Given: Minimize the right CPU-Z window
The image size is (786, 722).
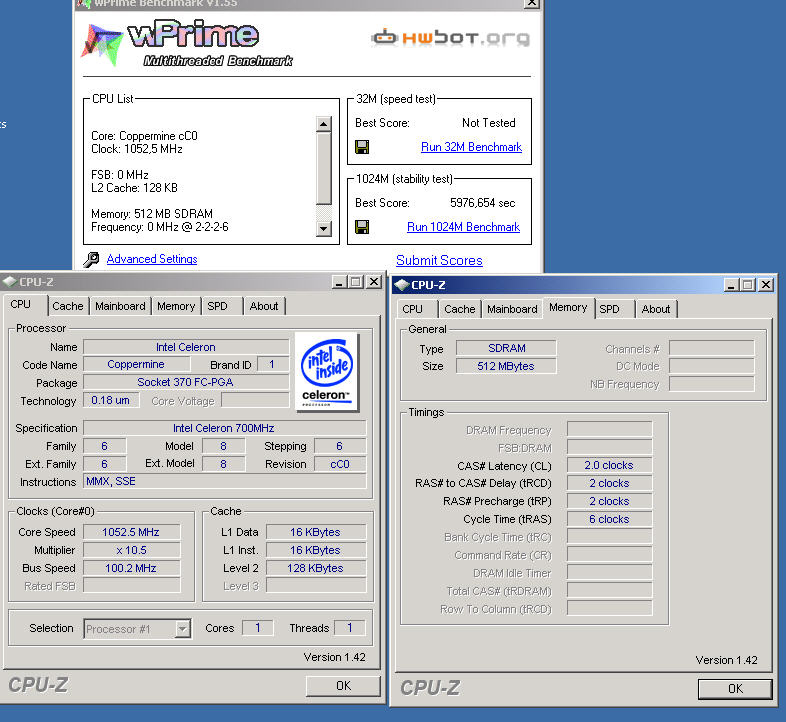Looking at the screenshot, I should 731,285.
